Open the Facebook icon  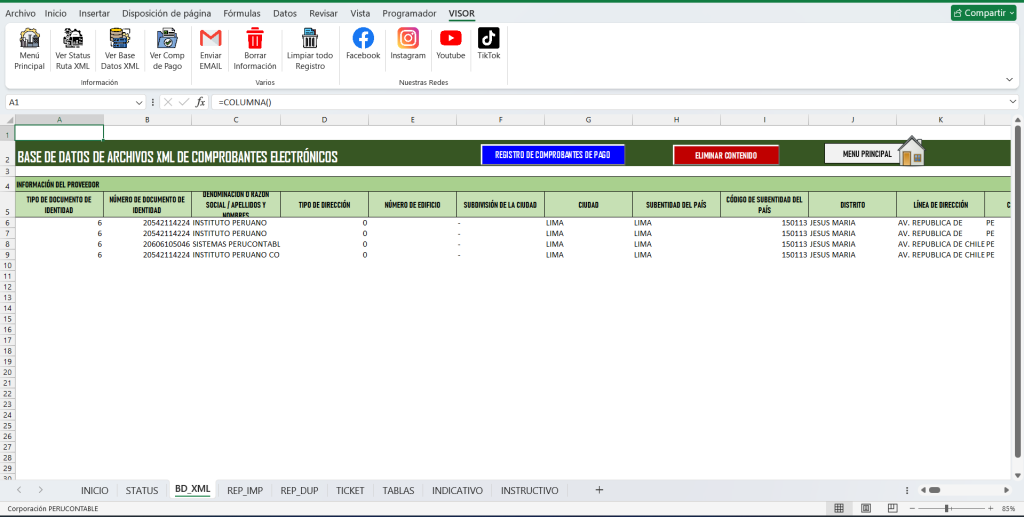click(x=363, y=39)
